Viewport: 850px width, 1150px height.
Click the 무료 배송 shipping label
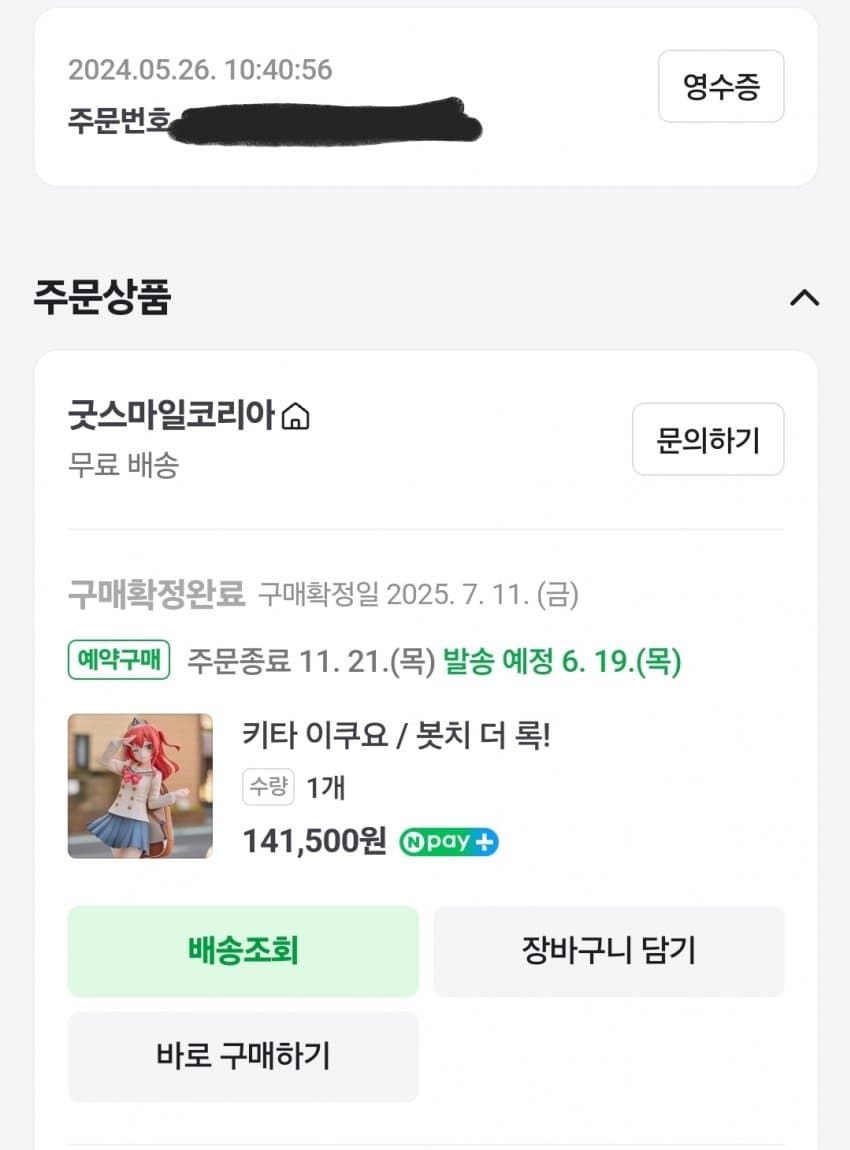123,465
